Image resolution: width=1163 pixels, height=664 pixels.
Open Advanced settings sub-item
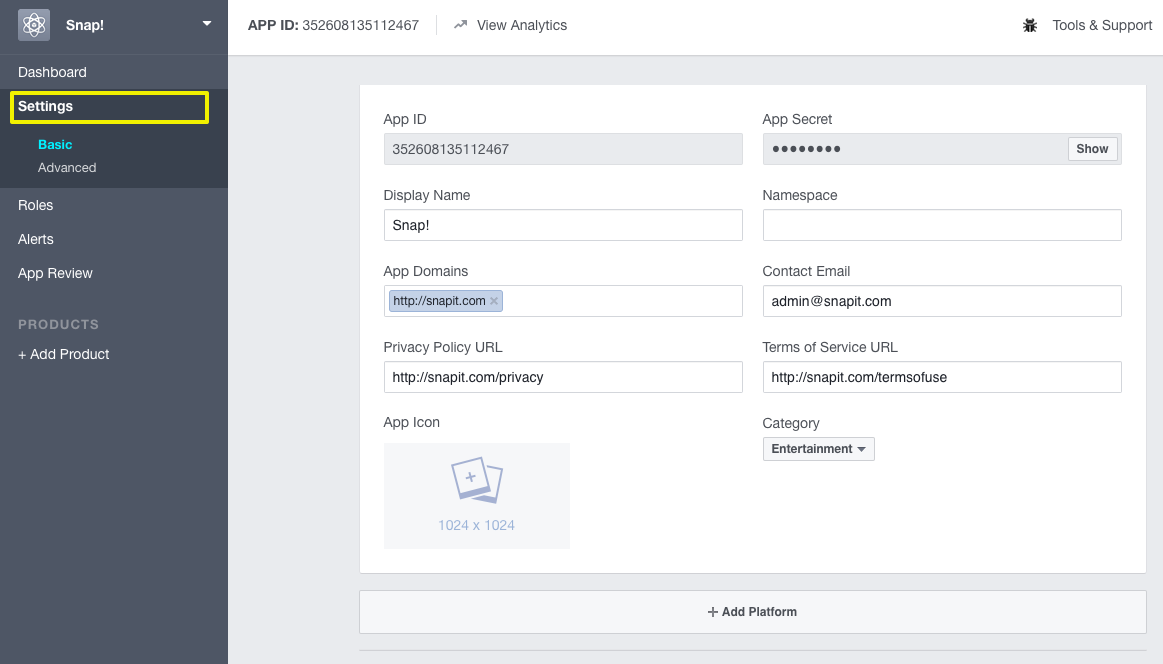pos(67,168)
